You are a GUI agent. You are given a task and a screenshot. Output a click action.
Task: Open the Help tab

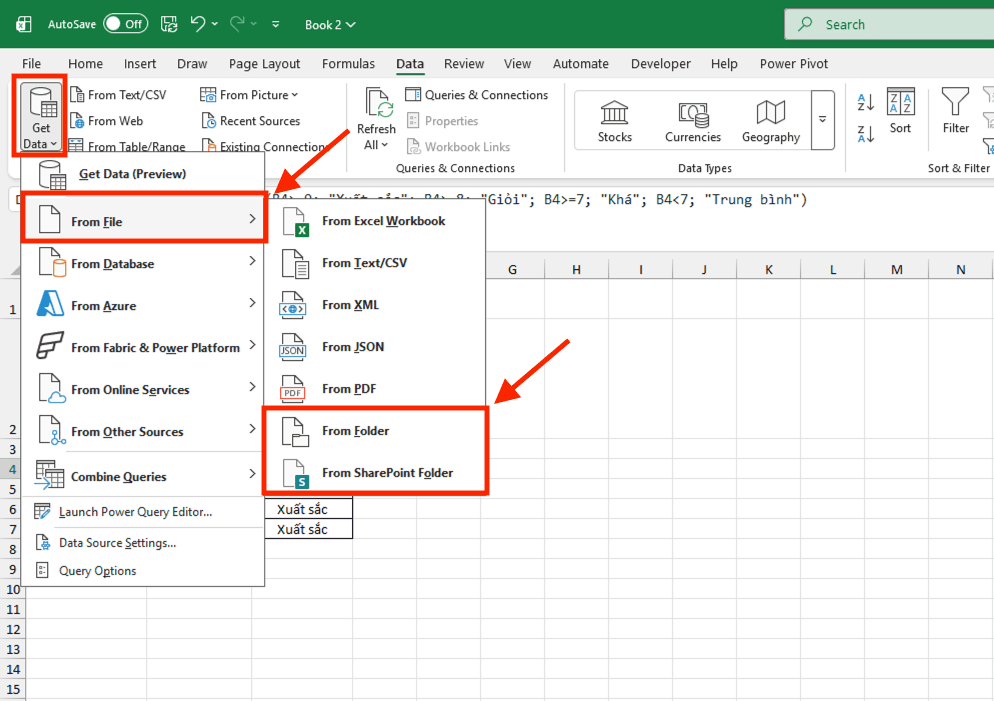(x=724, y=63)
